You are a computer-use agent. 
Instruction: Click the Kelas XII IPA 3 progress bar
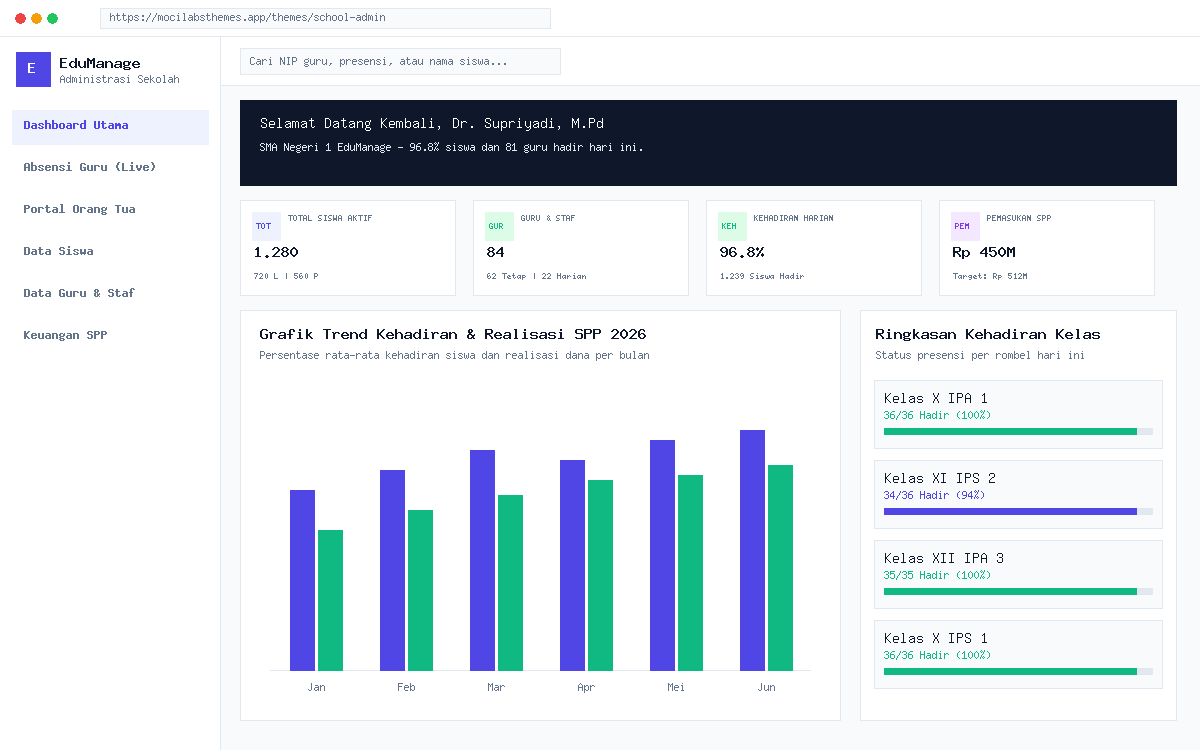pyautogui.click(x=1018, y=591)
